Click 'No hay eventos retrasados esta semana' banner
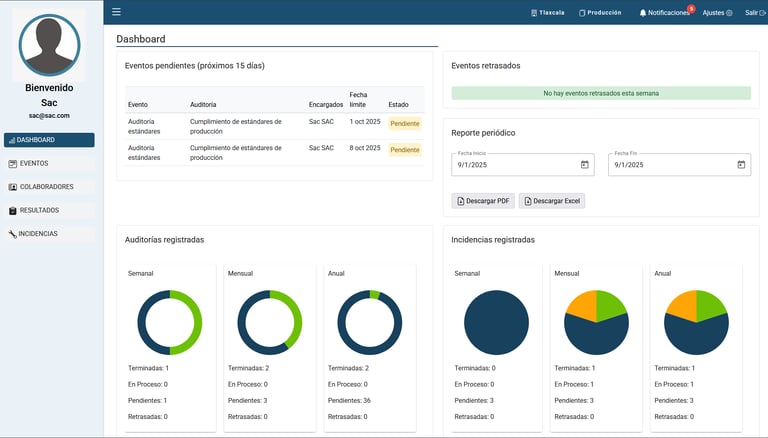 (601, 93)
